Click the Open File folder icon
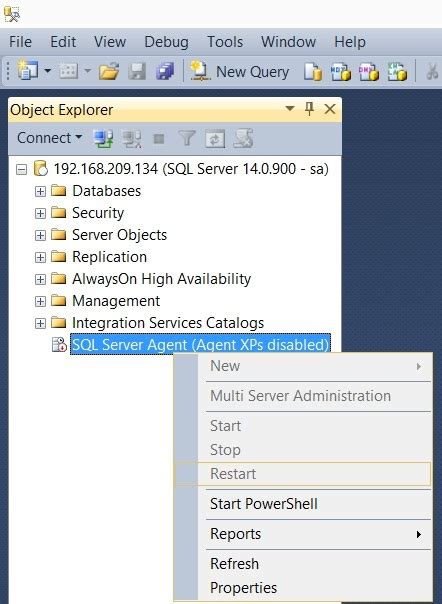Image resolution: width=442 pixels, height=604 pixels. point(109,72)
